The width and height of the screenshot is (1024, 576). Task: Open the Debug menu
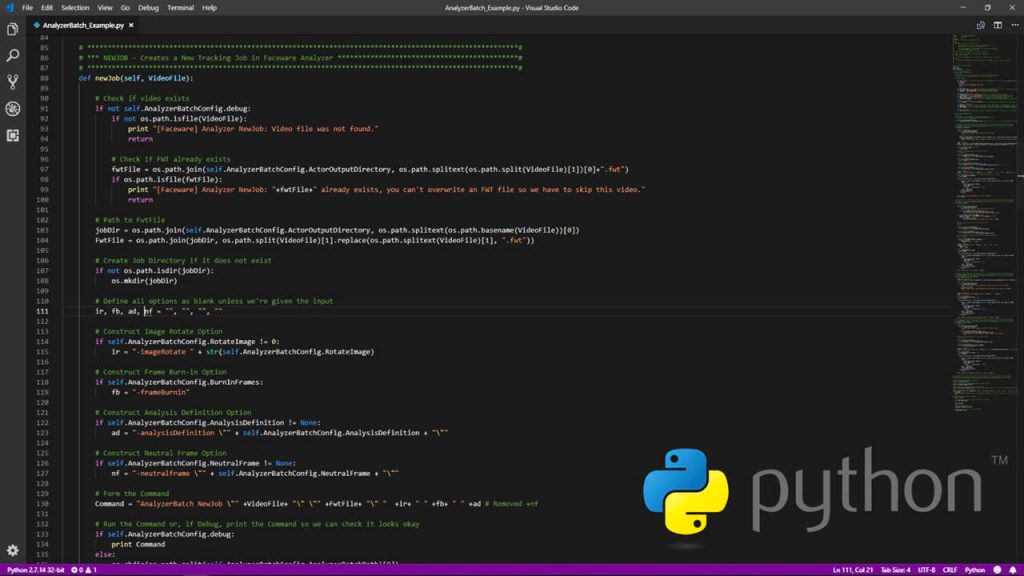148,8
